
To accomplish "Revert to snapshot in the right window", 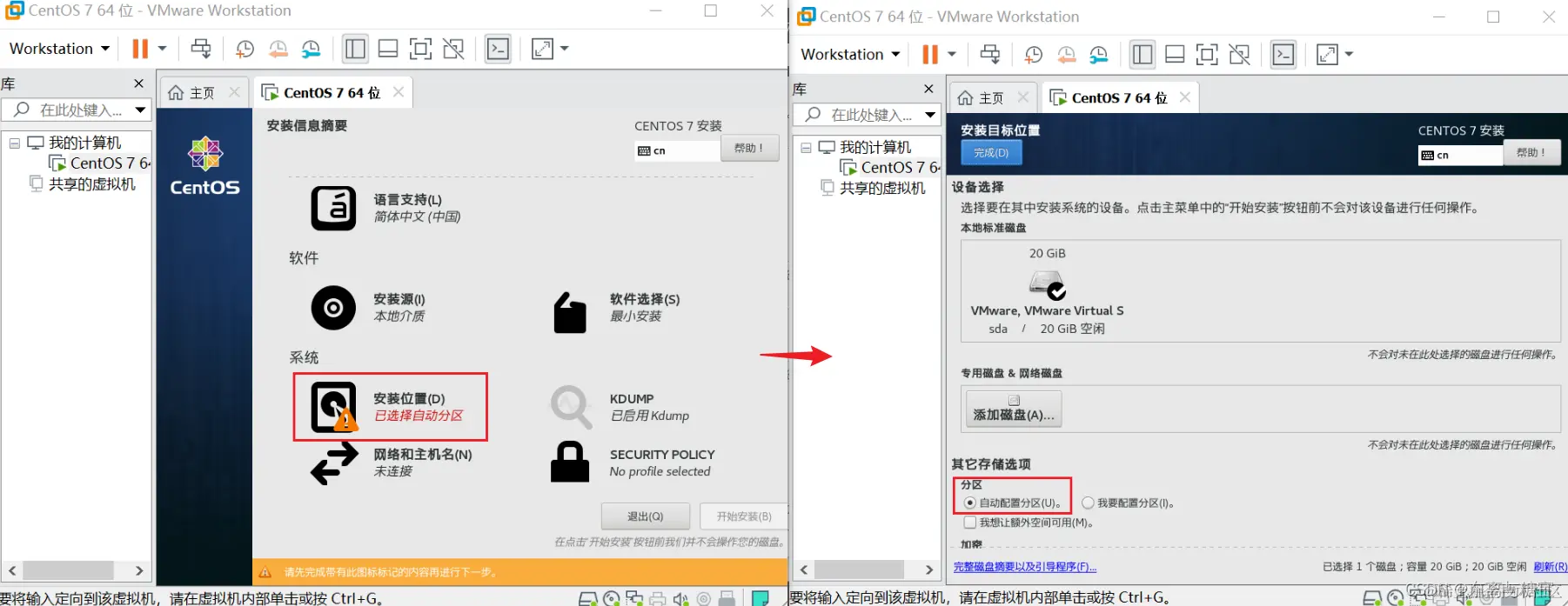I will [1067, 54].
